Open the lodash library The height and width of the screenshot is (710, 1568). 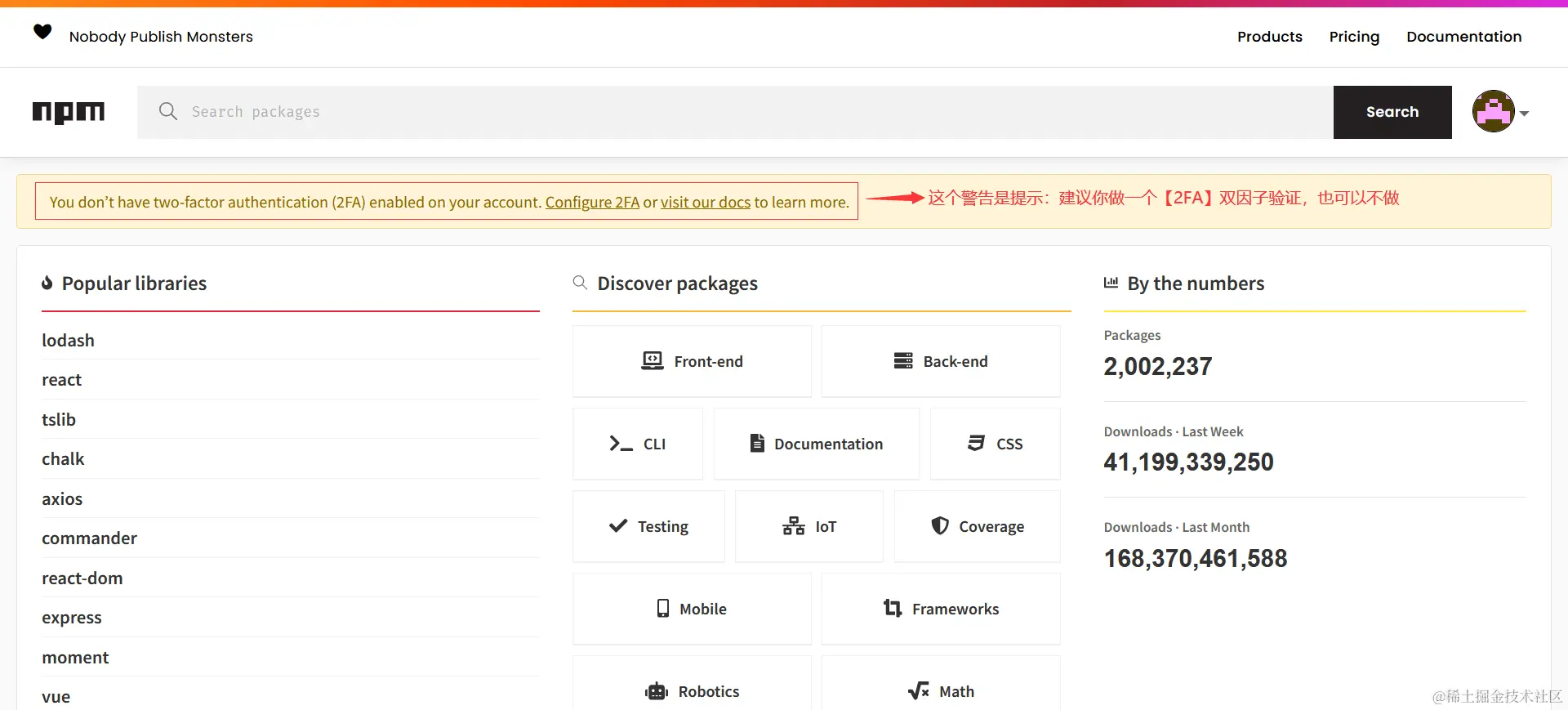click(68, 340)
